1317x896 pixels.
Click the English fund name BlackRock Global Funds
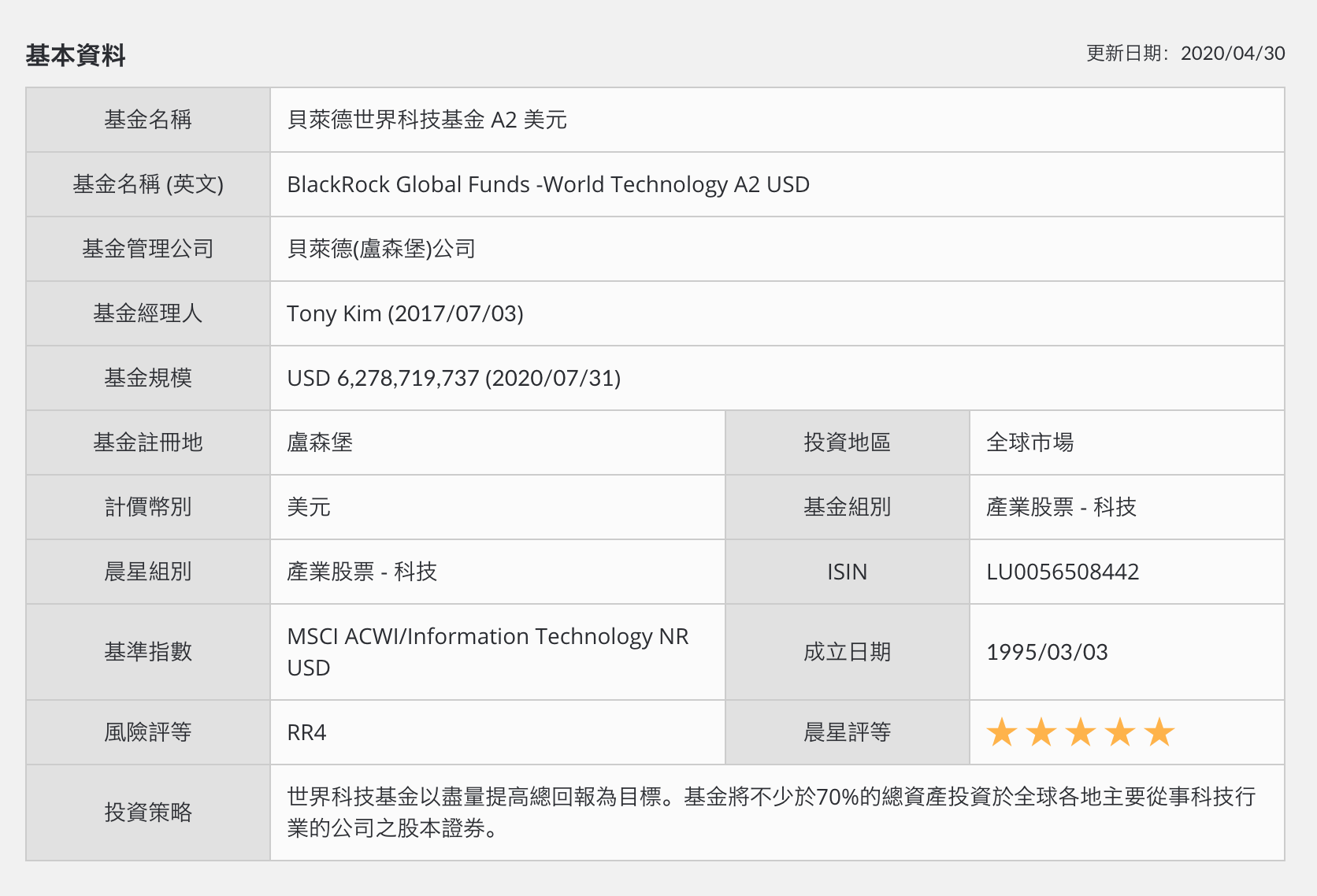[x=549, y=184]
